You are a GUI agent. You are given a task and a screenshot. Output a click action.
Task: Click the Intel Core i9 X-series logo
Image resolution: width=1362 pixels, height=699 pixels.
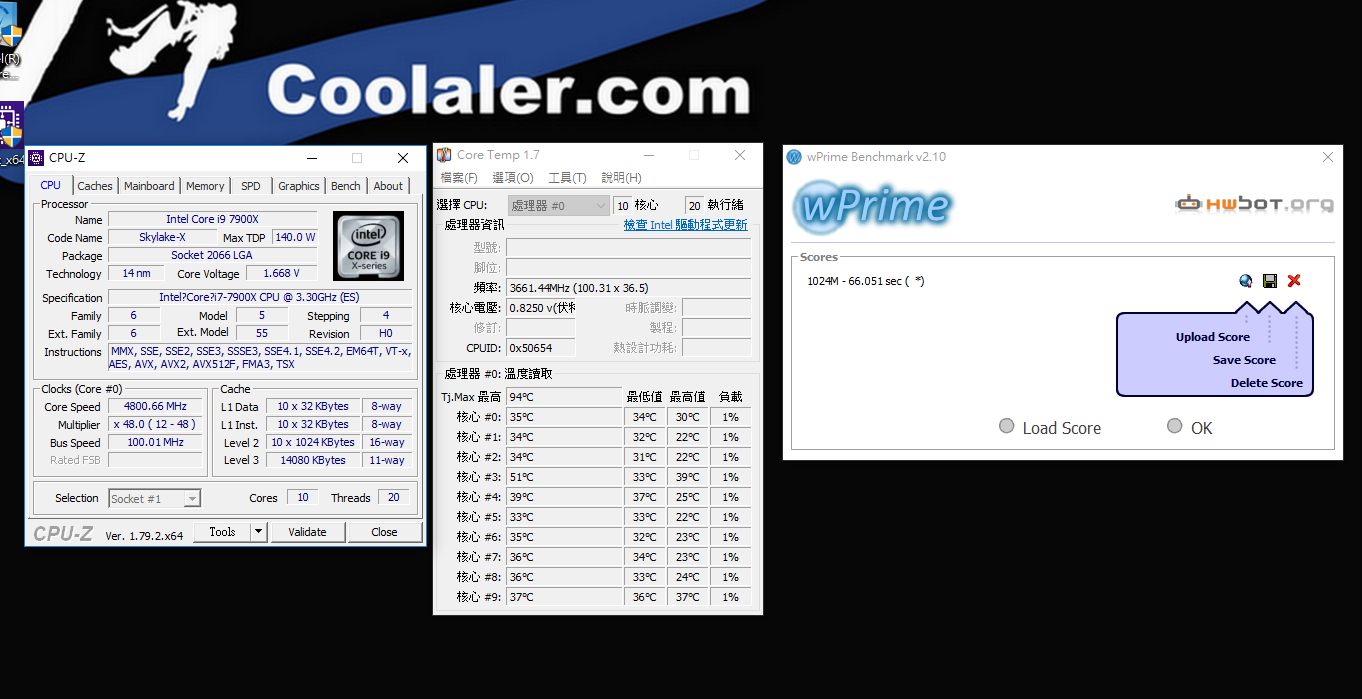pyautogui.click(x=369, y=246)
